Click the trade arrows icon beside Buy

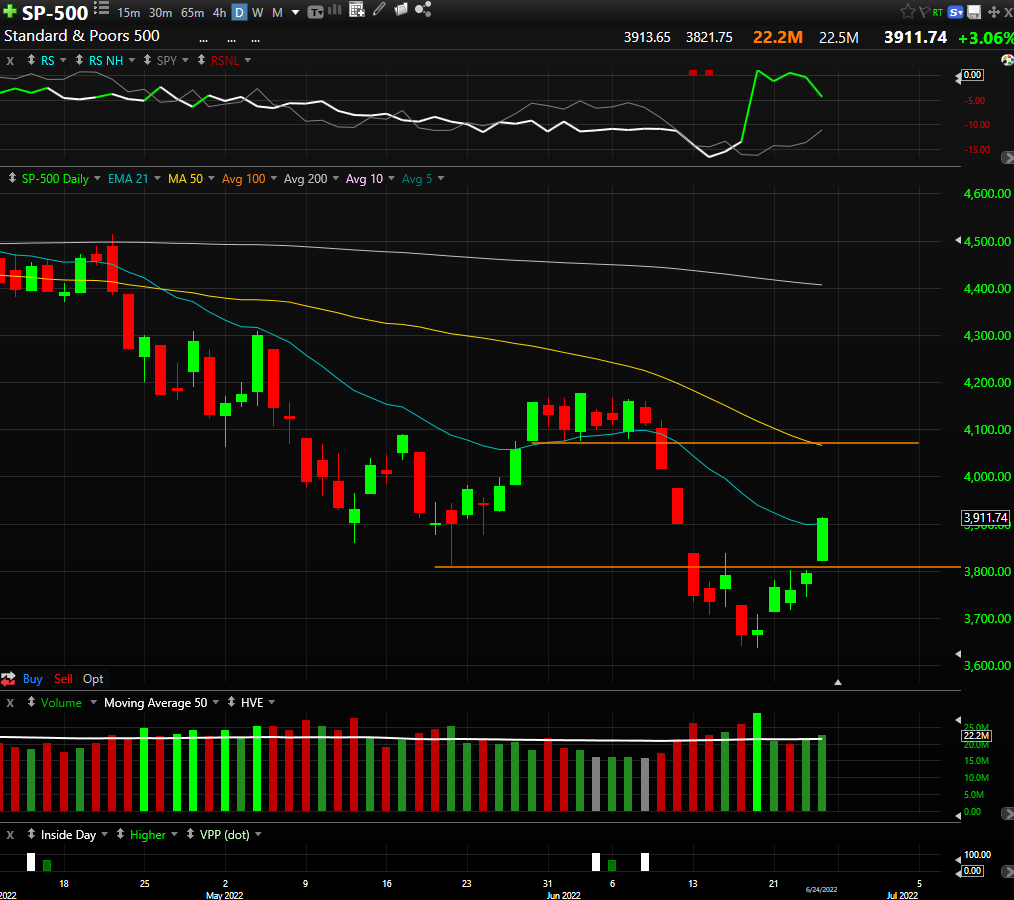(x=8, y=679)
